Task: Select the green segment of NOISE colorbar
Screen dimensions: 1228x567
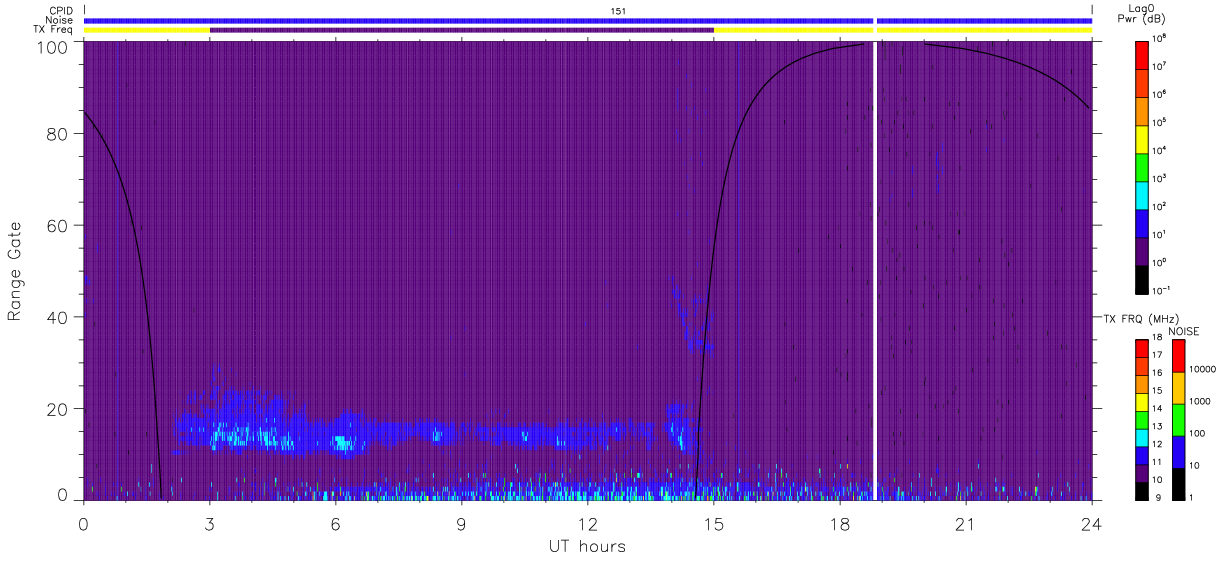Action: pyautogui.click(x=1179, y=420)
